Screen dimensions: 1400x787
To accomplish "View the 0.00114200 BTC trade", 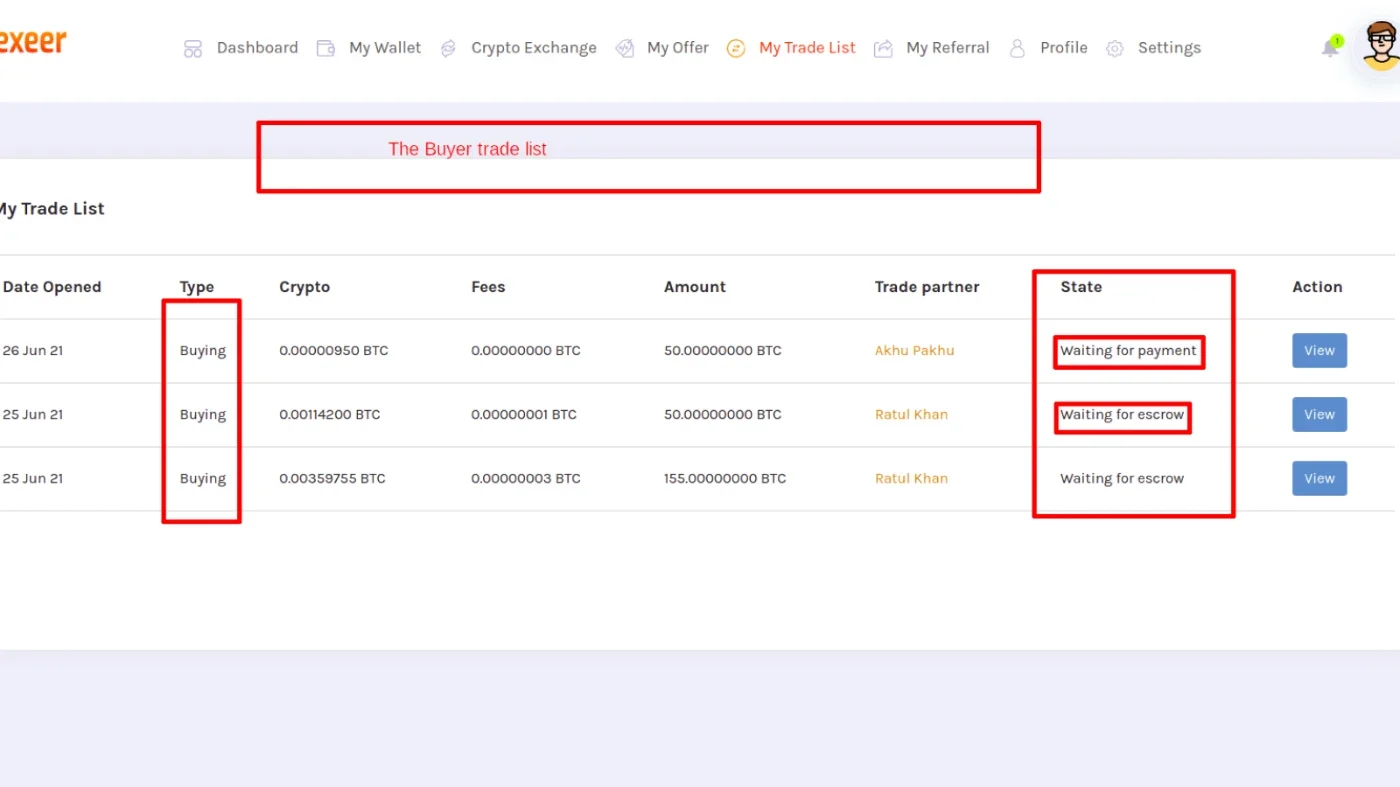I will (1319, 415).
